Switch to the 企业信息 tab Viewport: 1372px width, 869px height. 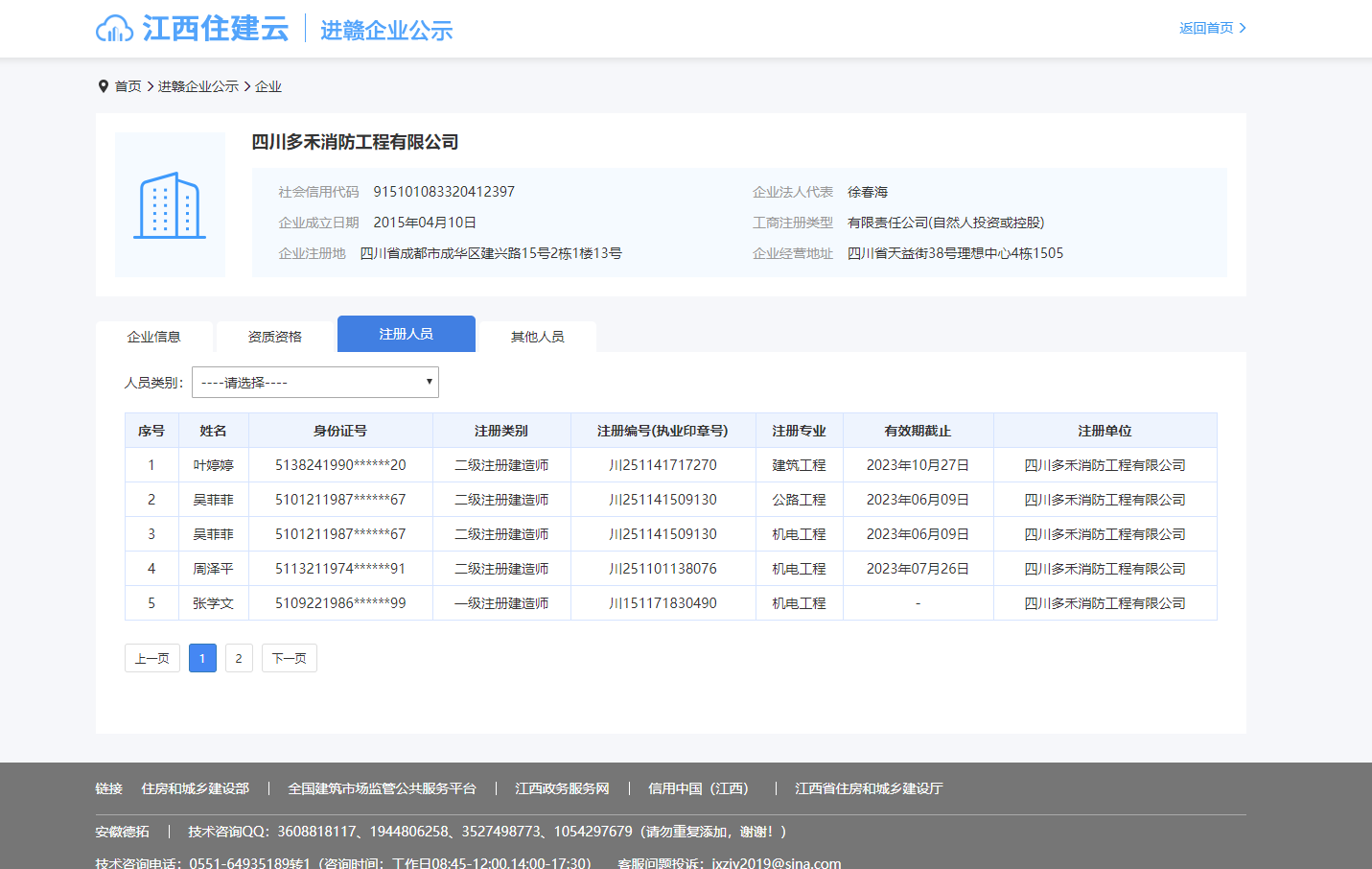[x=154, y=337]
